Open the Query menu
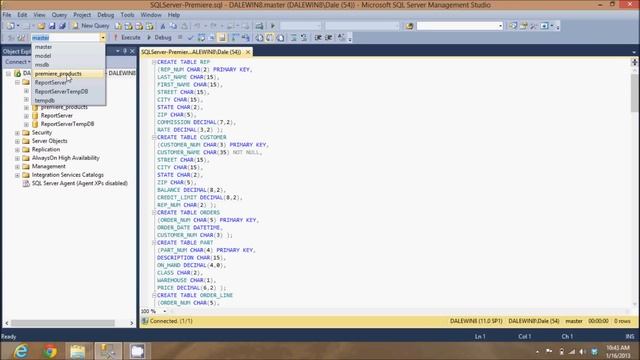The image size is (640, 360). [59, 15]
